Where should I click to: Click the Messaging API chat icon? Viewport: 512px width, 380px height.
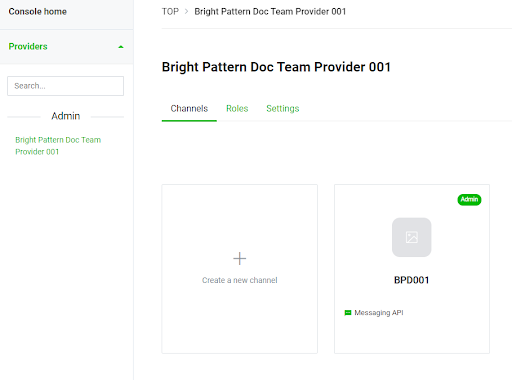[x=348, y=313]
